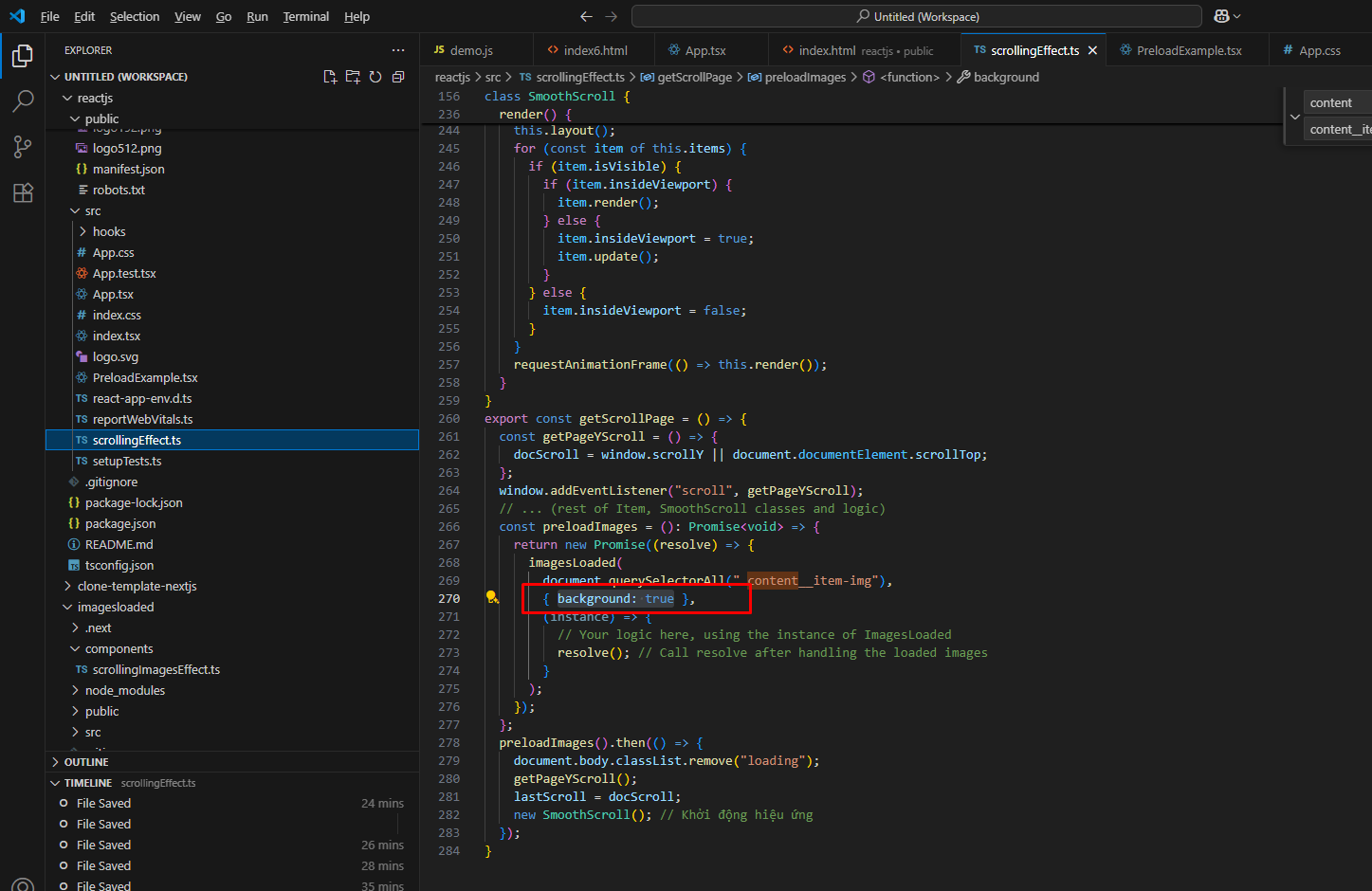This screenshot has height=891, width=1372.
Task: Click the lightbulb quick fix icon
Action: point(492,598)
